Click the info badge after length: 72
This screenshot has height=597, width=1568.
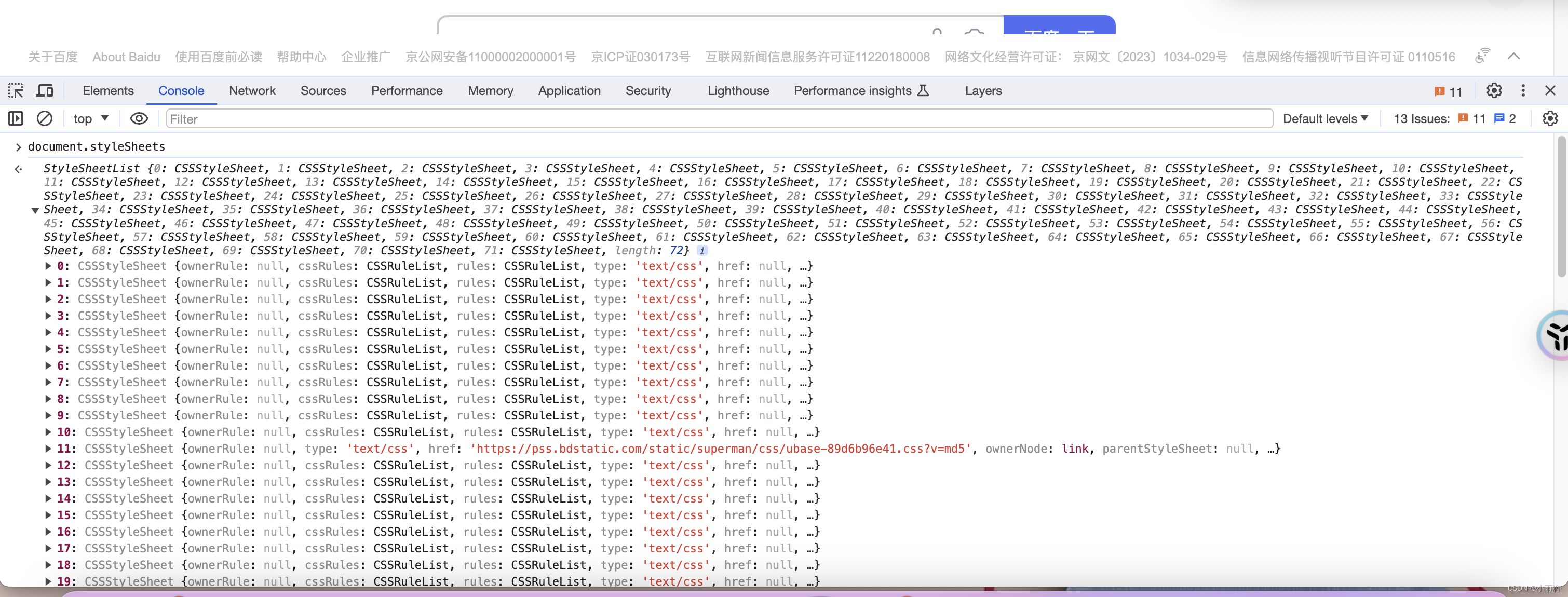coord(702,251)
